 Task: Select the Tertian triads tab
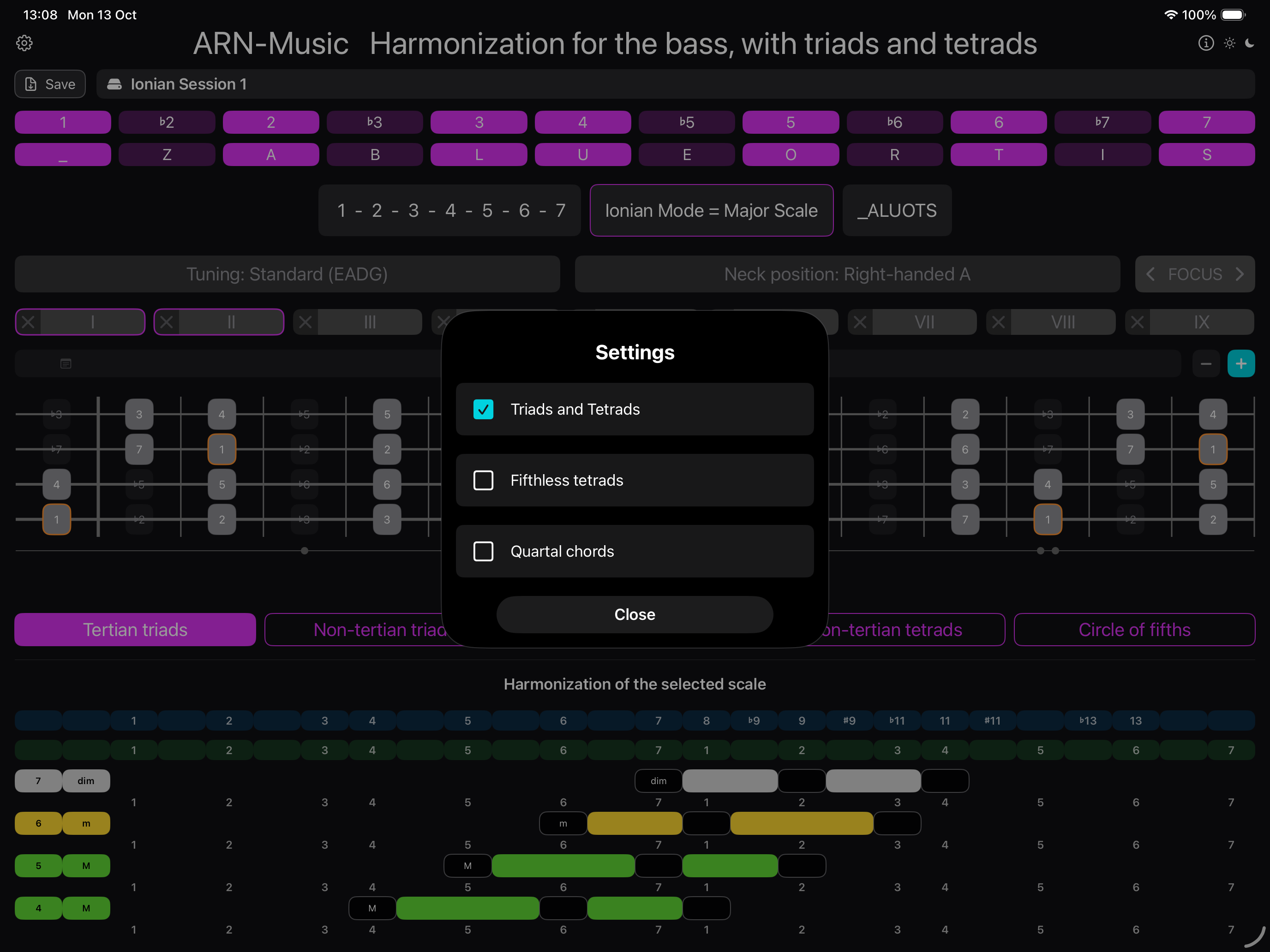pos(135,630)
